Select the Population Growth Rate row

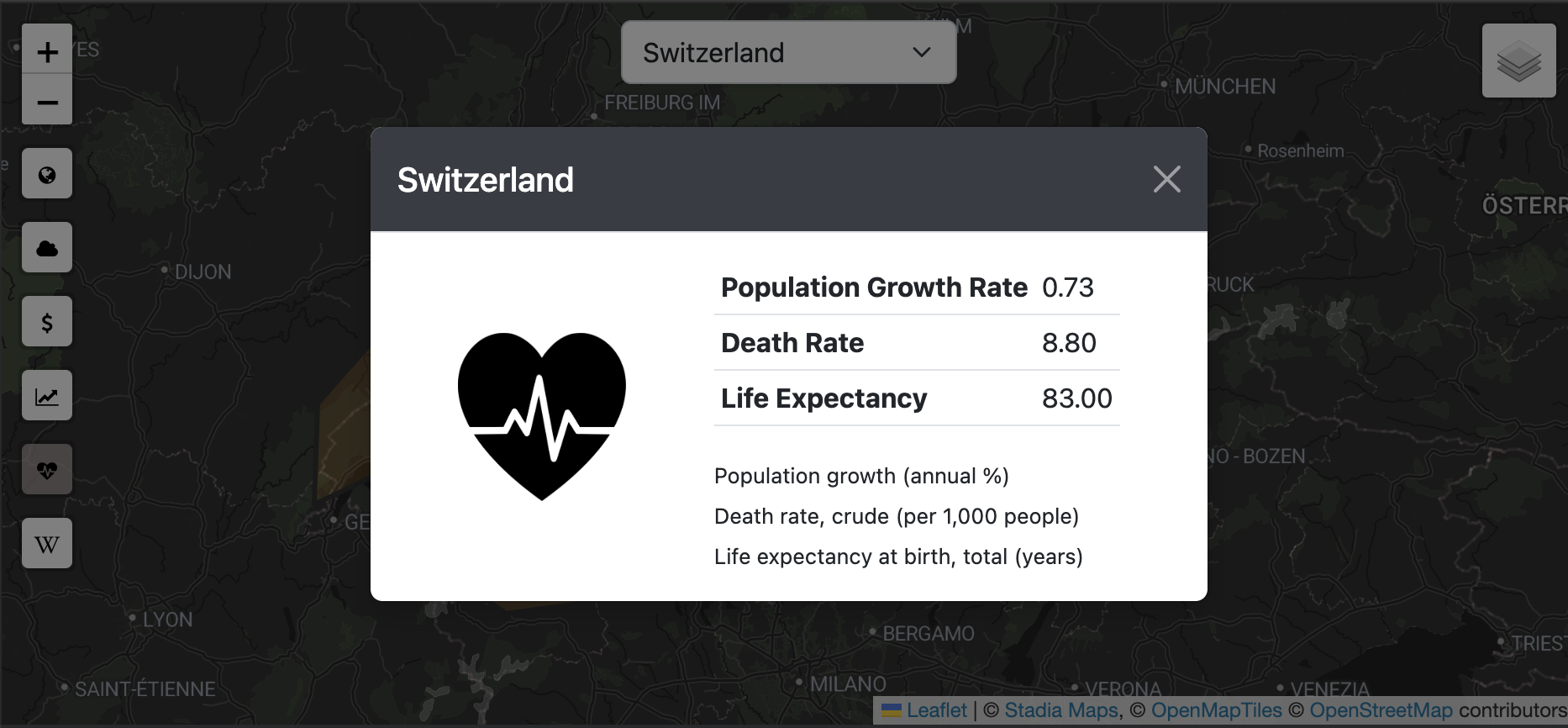916,288
